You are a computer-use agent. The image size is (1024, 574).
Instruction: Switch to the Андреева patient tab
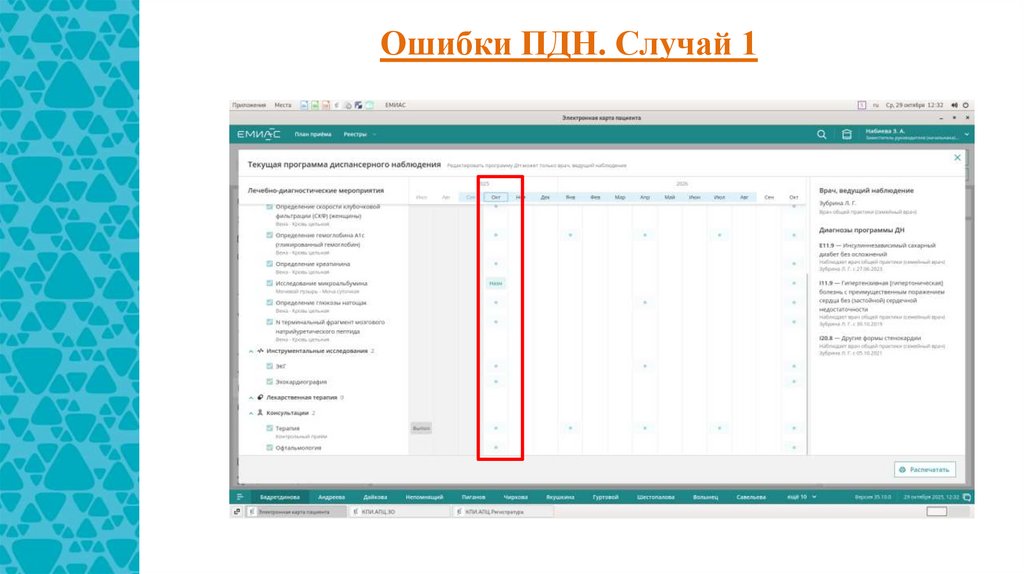point(331,497)
